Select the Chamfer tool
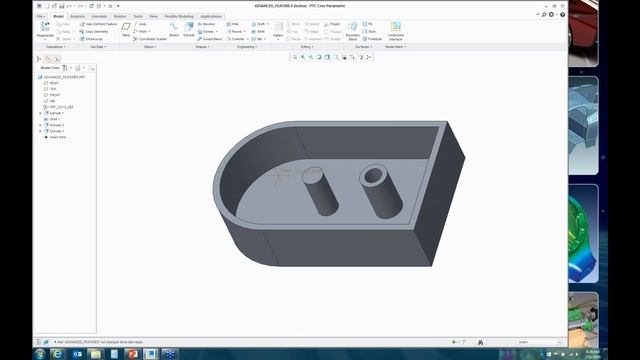This screenshot has height=360, width=640. pyautogui.click(x=238, y=39)
